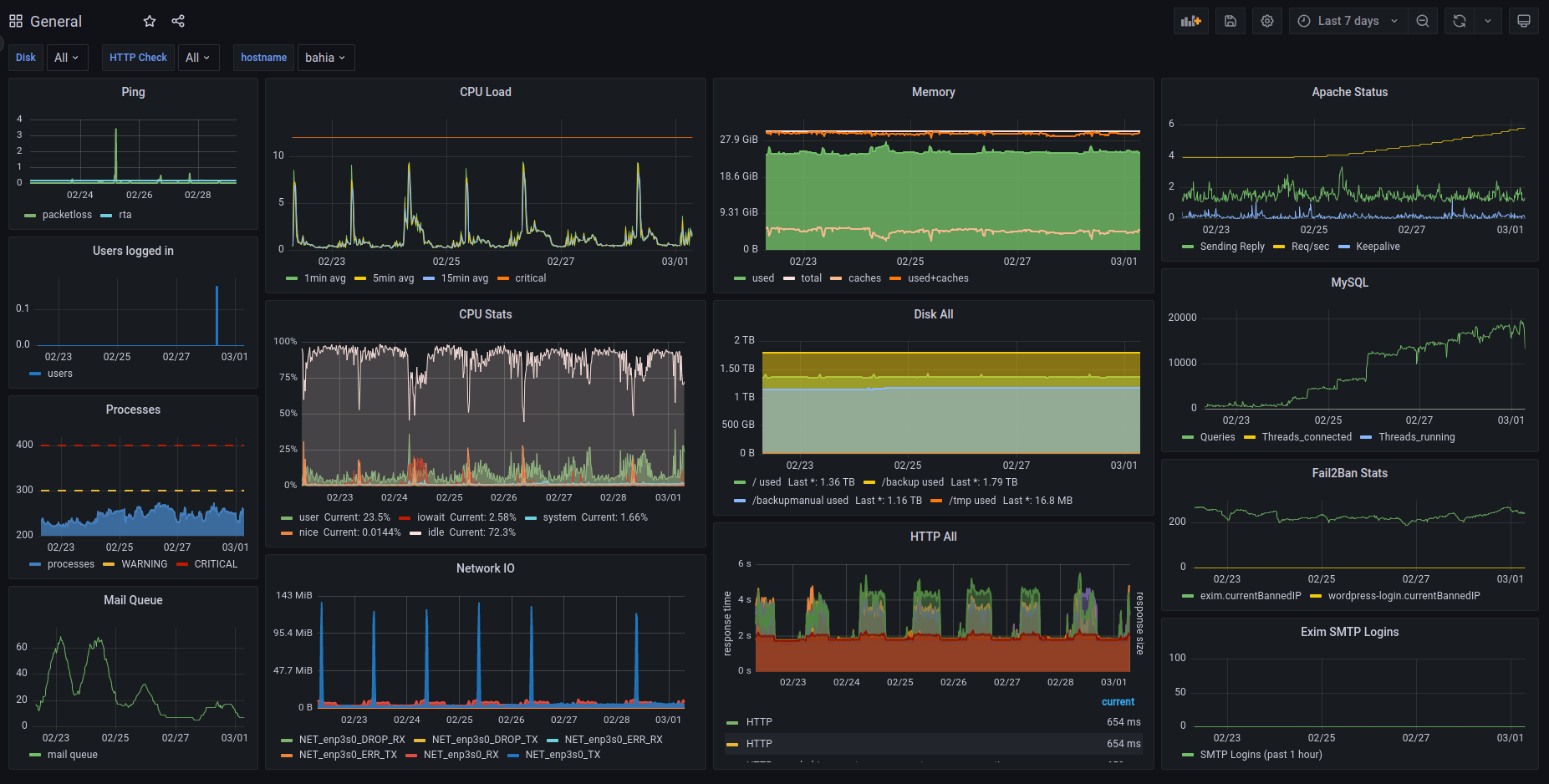
Task: Open the hostname bahia dropdown
Action: [326, 58]
